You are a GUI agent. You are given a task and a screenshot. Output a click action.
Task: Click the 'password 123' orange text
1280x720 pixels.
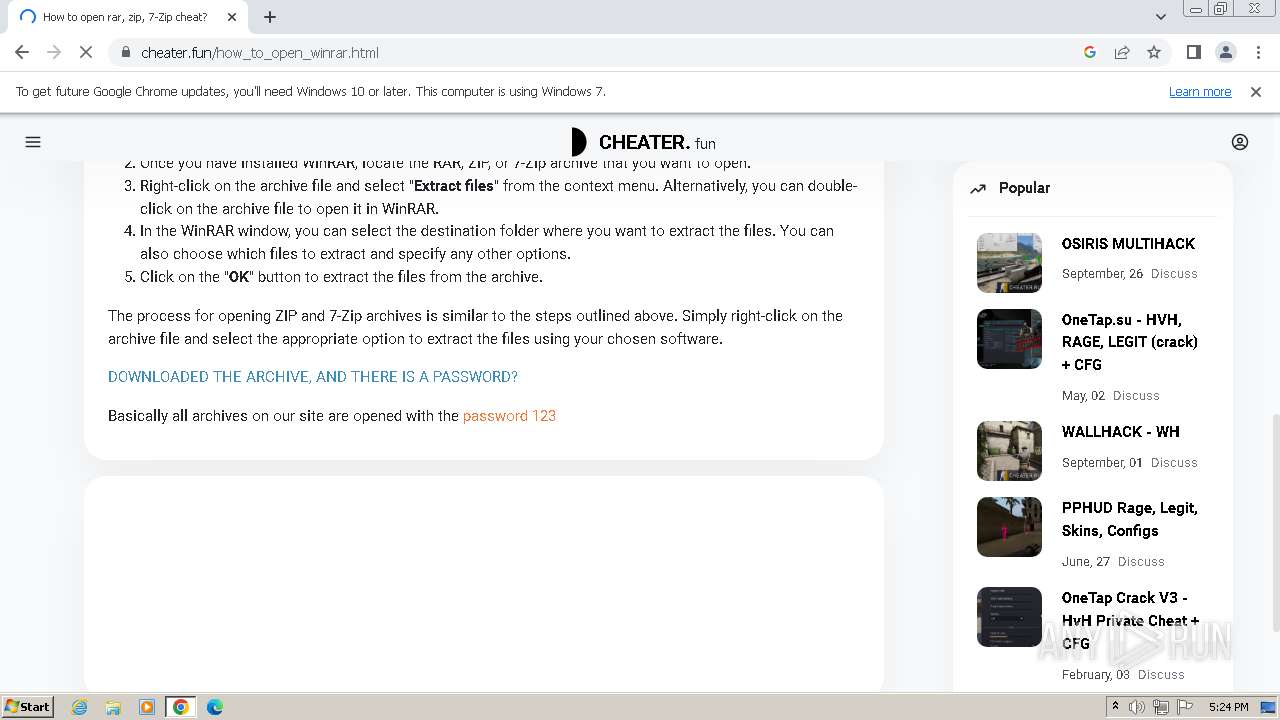coord(509,416)
